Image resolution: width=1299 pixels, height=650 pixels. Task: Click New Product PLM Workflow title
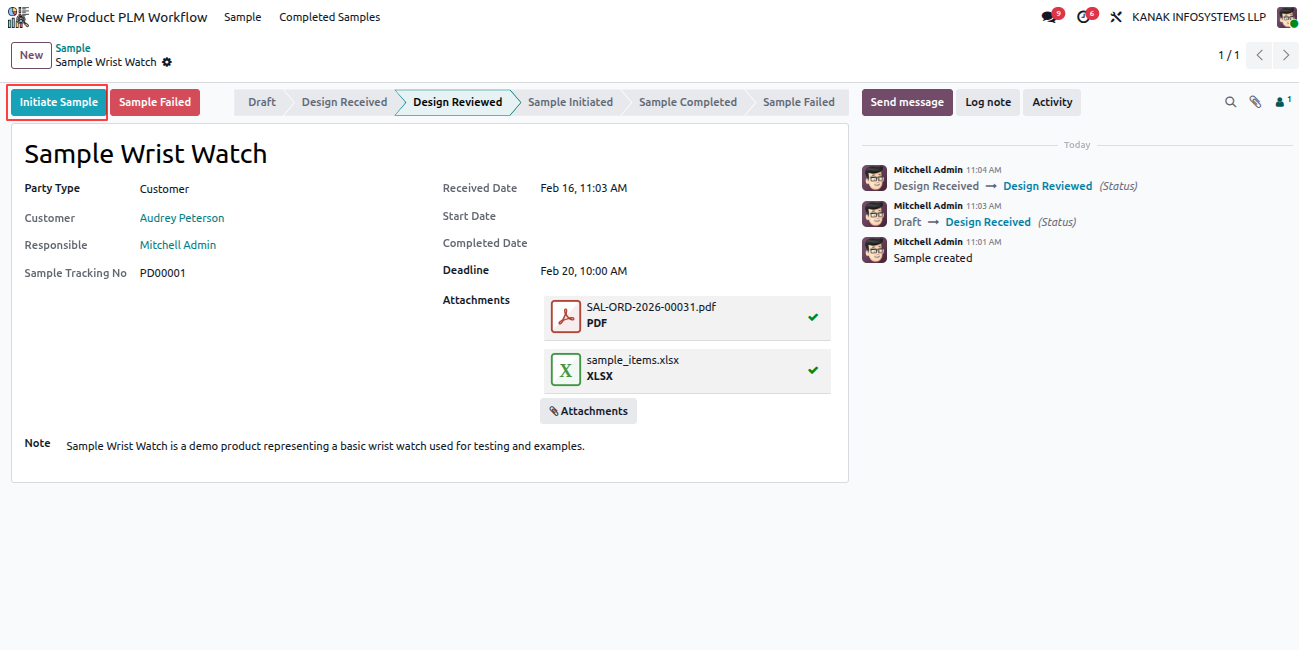pyautogui.click(x=122, y=17)
